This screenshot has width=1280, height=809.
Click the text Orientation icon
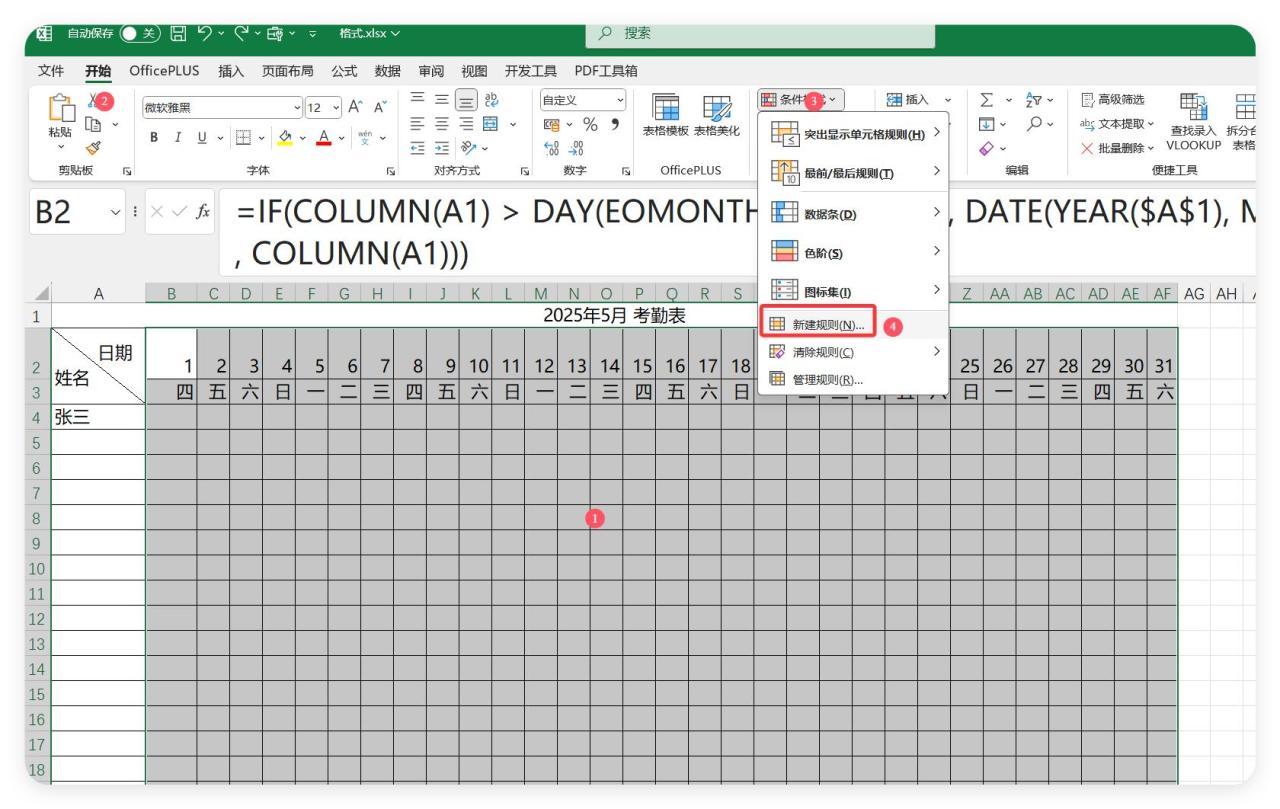[x=469, y=147]
